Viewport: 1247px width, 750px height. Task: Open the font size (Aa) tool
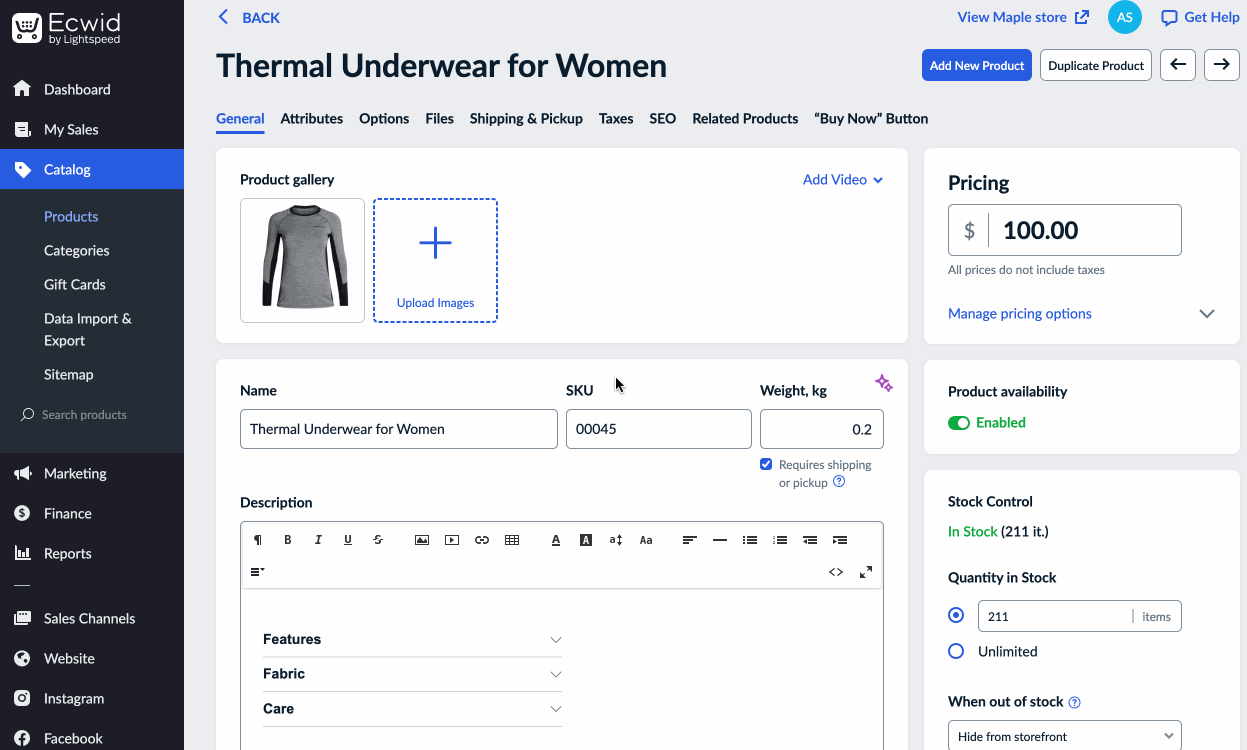646,540
